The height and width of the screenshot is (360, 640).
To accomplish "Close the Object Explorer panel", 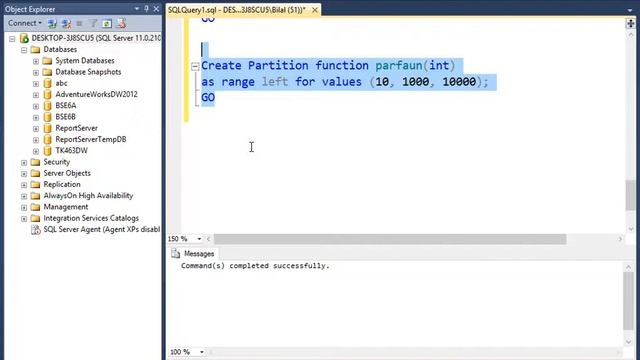I will [x=156, y=9].
